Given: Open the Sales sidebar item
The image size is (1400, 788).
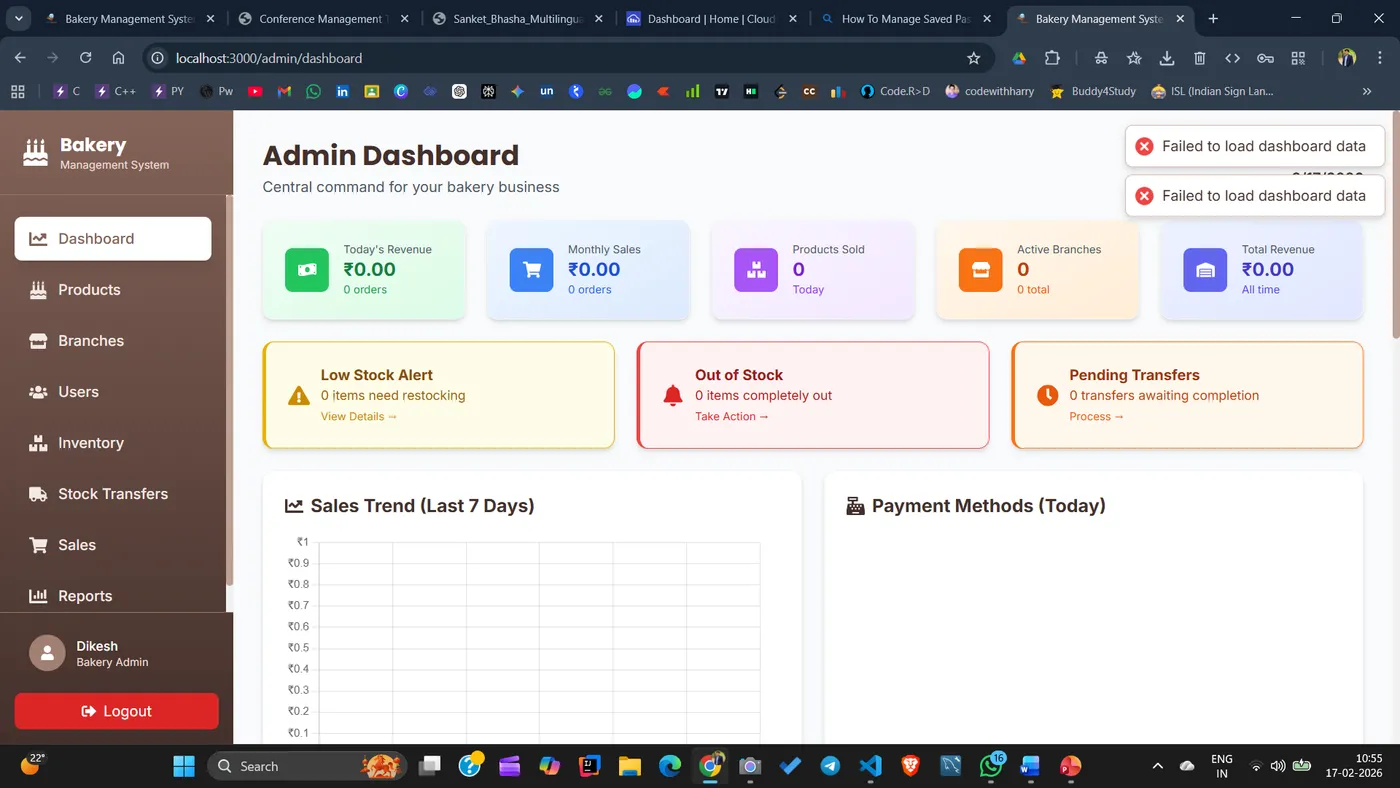Looking at the screenshot, I should (113, 545).
